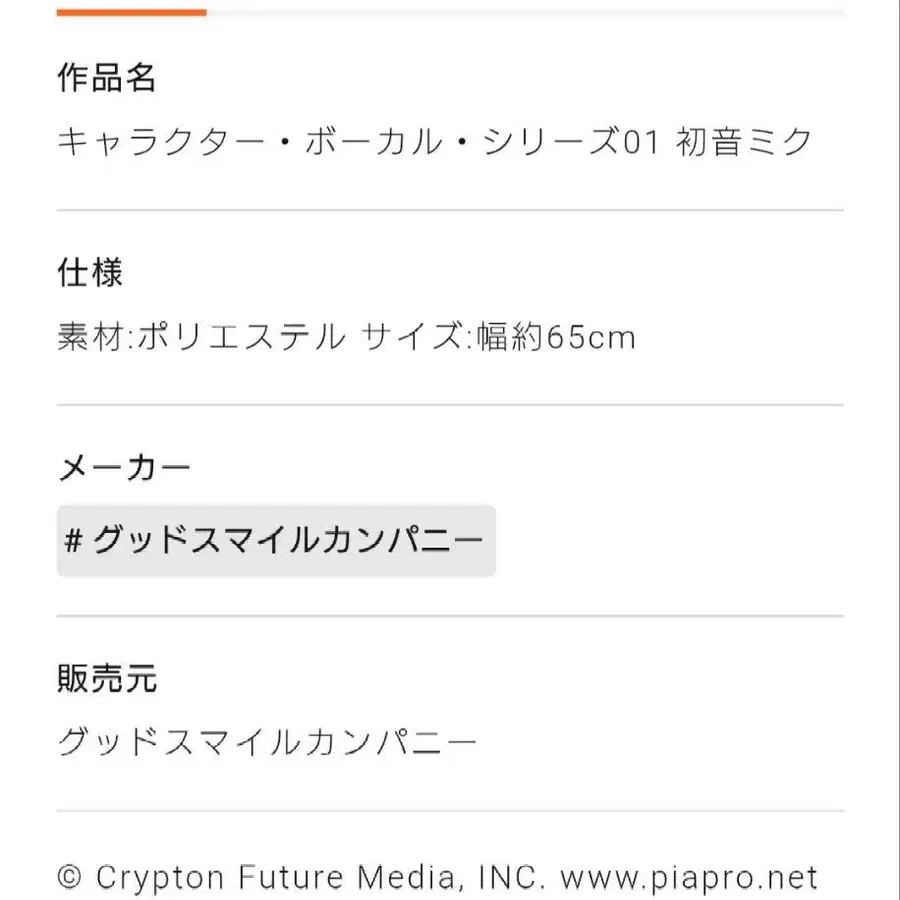Screen dimensions: 900x900
Task: Visit the www.piapro.net link
Action: (x=686, y=877)
